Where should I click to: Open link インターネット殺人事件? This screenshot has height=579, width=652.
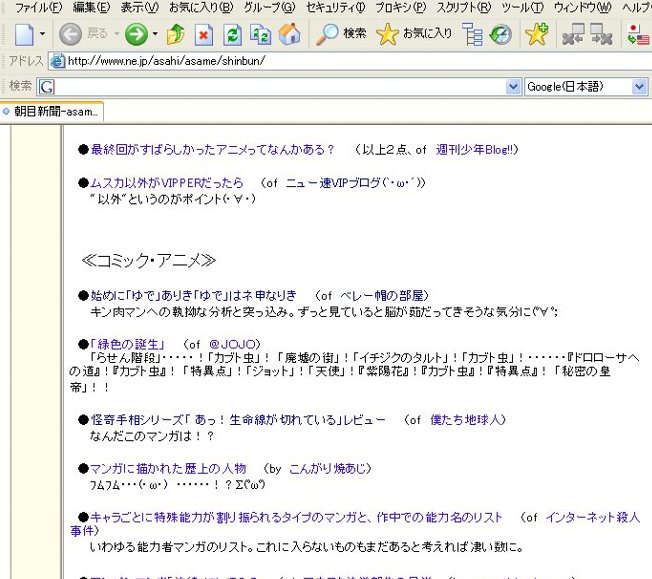pos(592,517)
